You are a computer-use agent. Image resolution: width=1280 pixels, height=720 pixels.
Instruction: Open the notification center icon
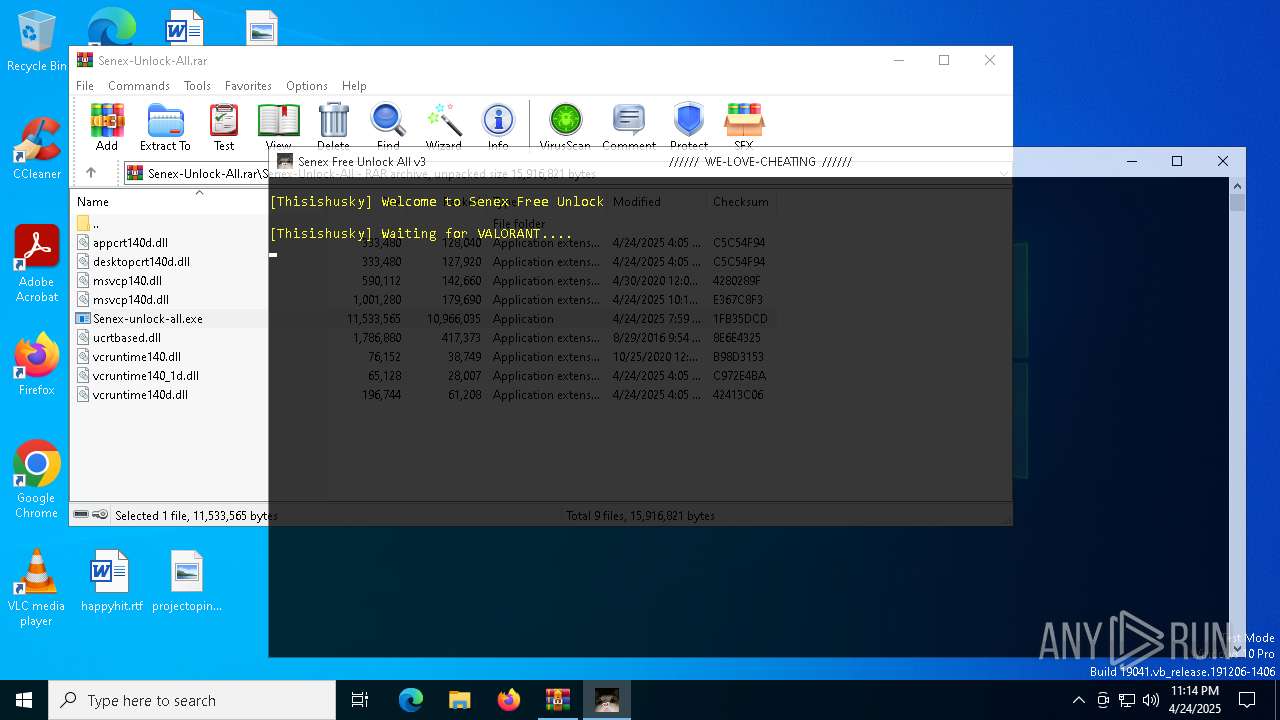point(1247,700)
